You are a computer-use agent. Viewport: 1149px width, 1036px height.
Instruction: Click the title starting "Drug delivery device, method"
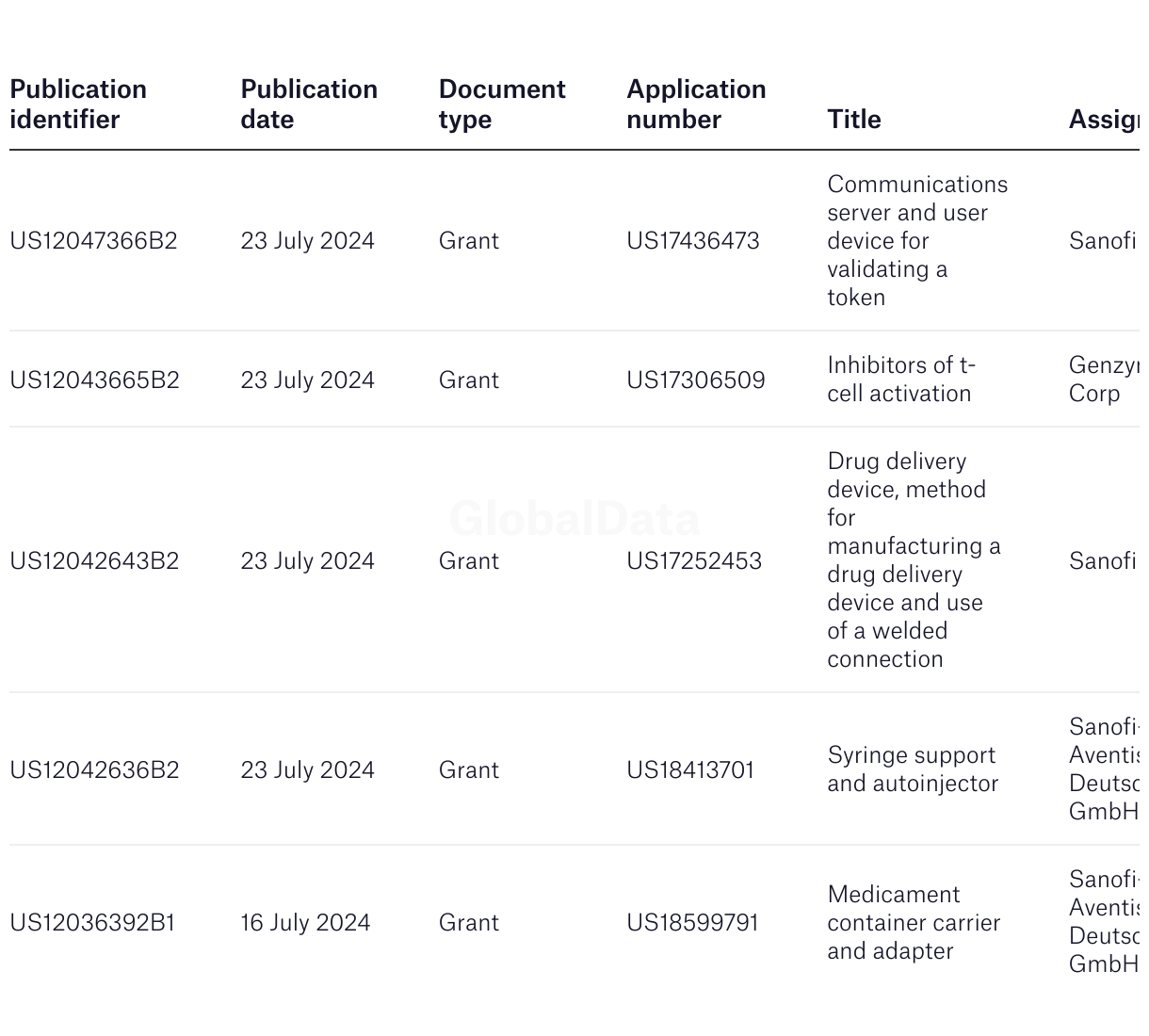pyautogui.click(x=914, y=560)
